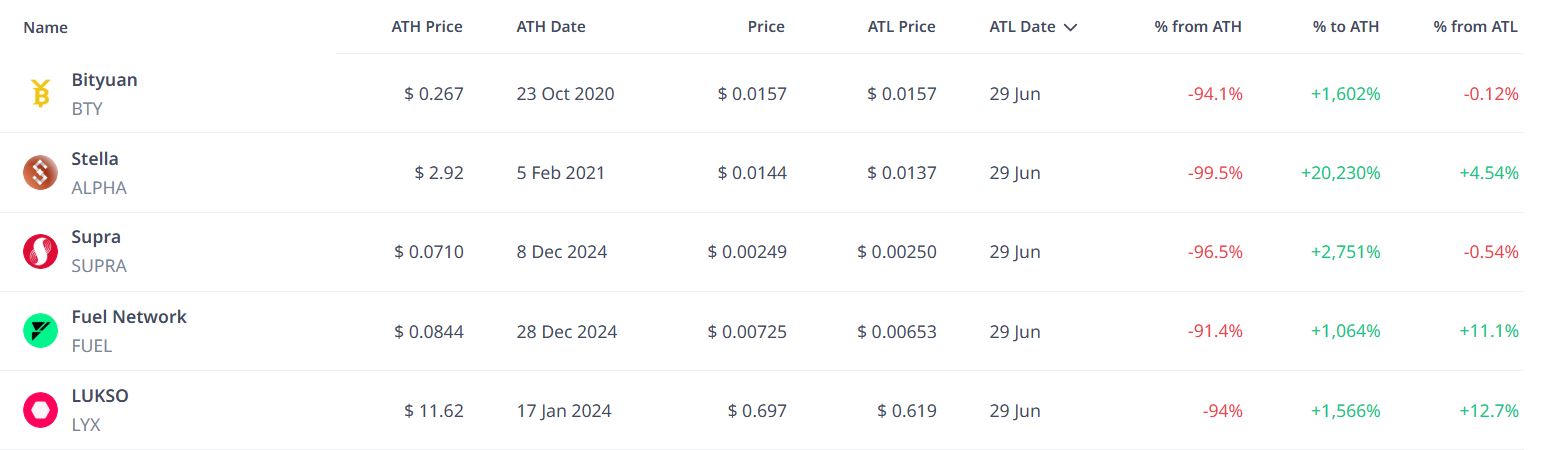The width and height of the screenshot is (1549, 450).
Task: Sort by % from ATL column
Action: click(1475, 27)
